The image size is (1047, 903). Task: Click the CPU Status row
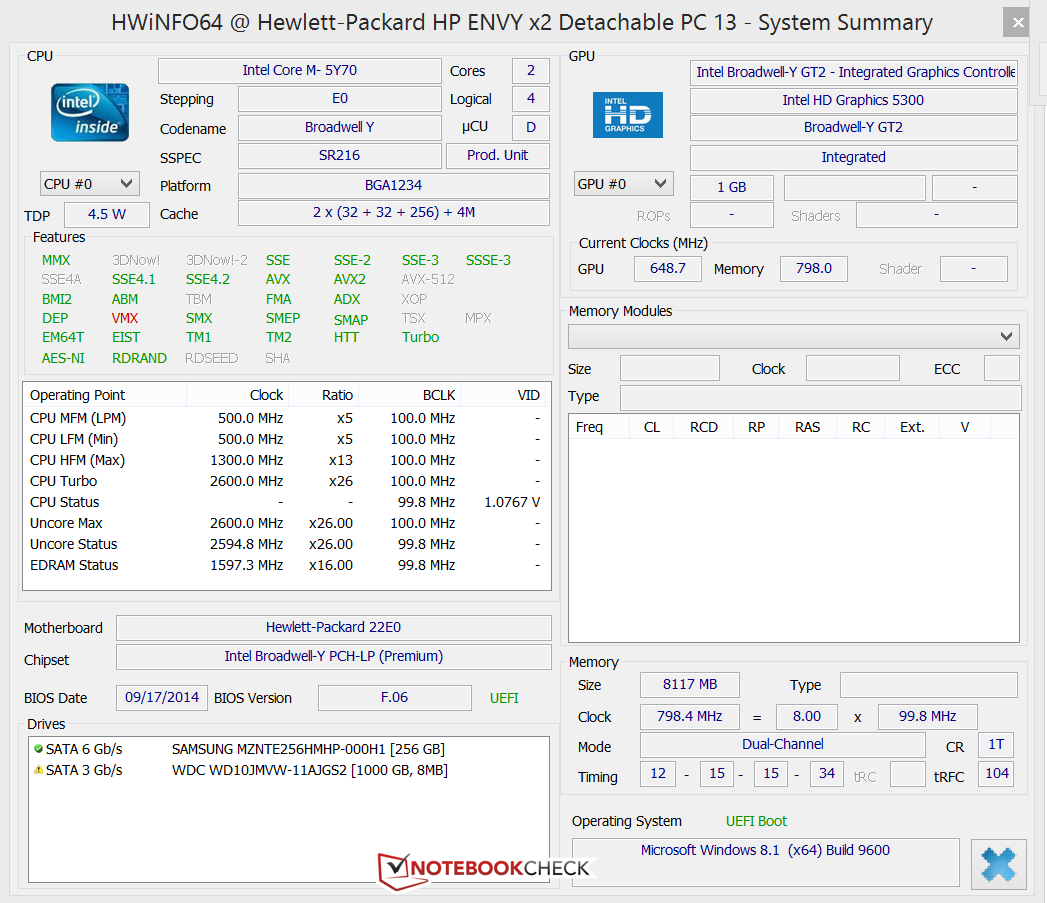[x=286, y=502]
